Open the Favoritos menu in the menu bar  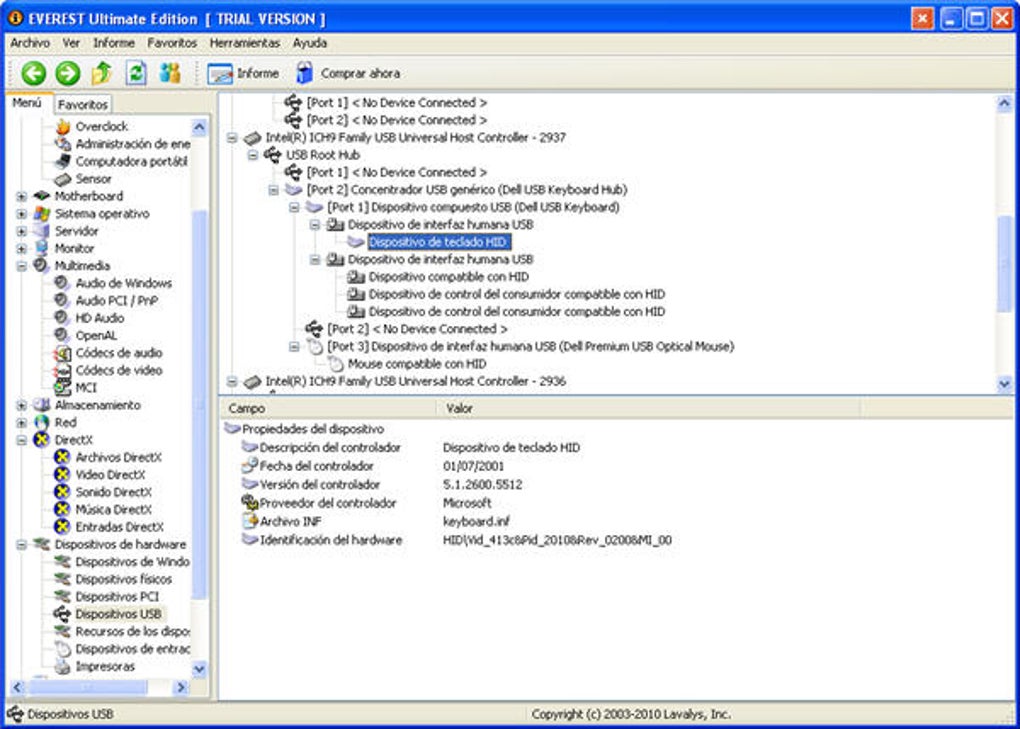click(x=172, y=43)
